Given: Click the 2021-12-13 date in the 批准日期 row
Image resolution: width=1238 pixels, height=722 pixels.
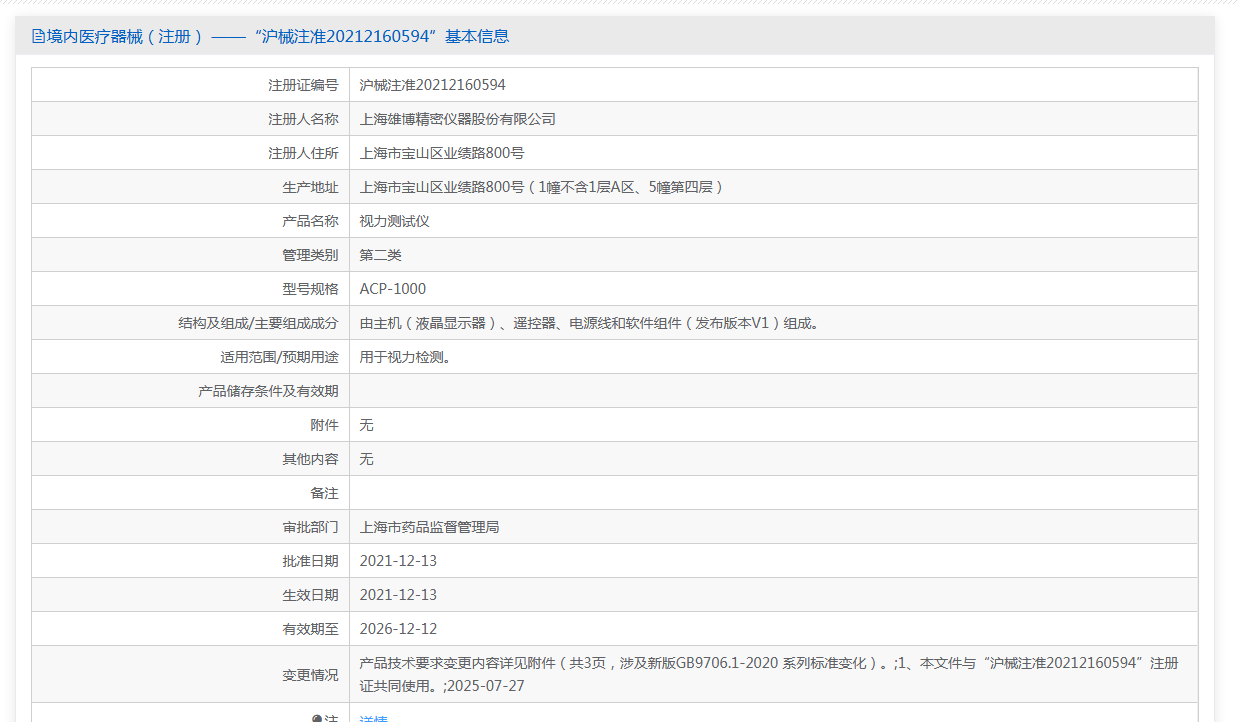Looking at the screenshot, I should [x=398, y=561].
